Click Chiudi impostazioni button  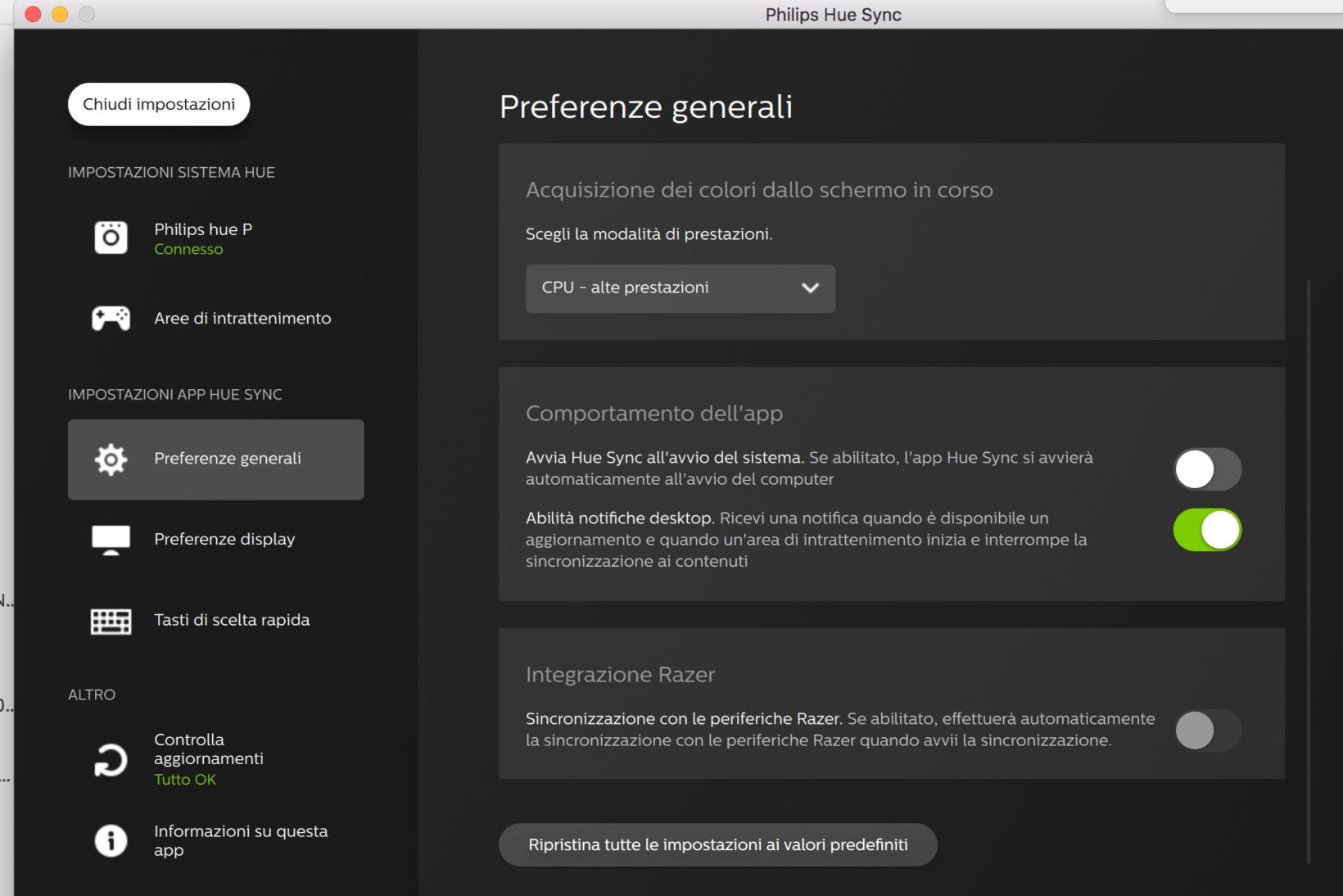[159, 104]
